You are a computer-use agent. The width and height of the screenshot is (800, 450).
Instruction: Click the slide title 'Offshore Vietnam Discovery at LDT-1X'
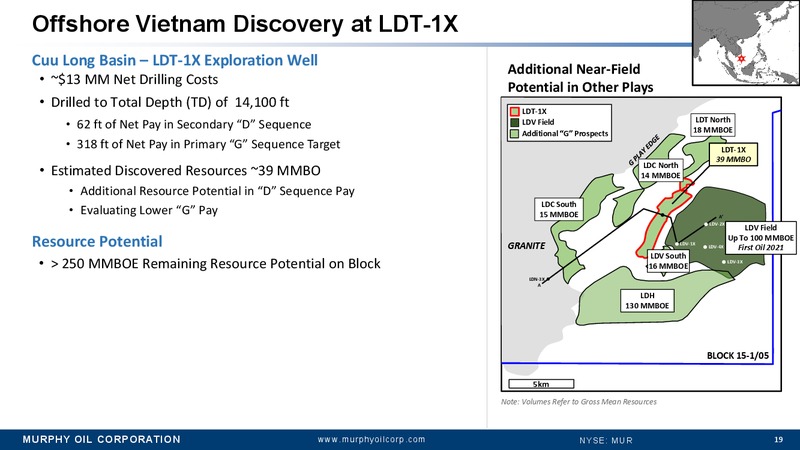coord(245,24)
